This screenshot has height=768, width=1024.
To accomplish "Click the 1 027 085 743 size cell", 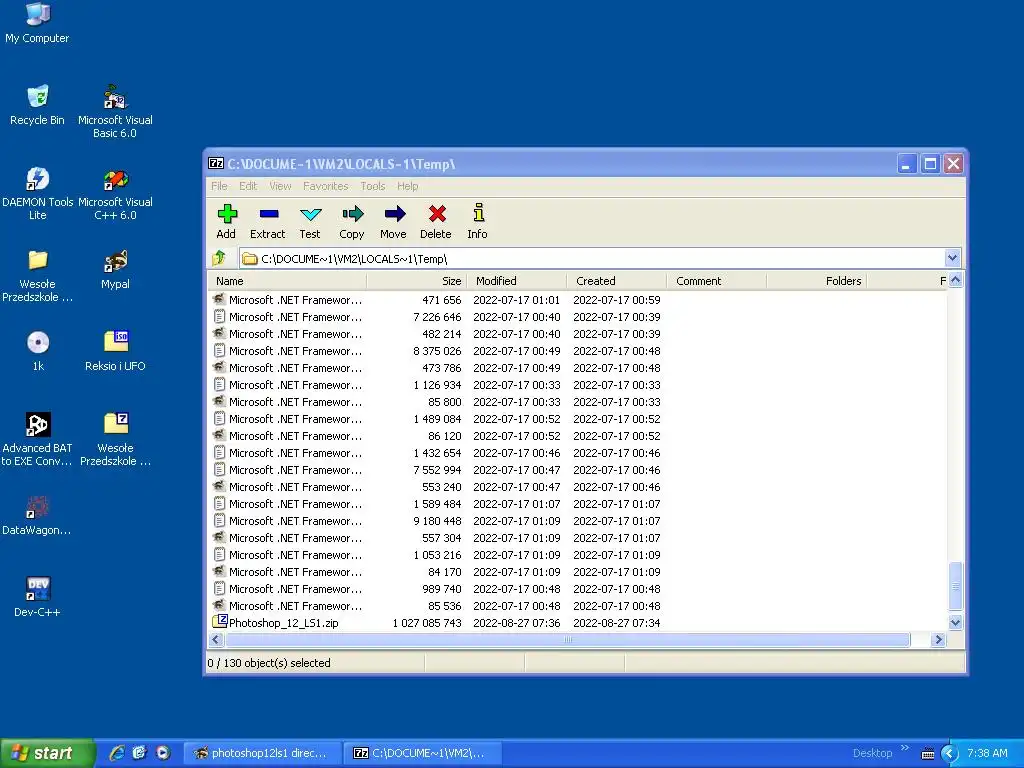I will pyautogui.click(x=426, y=622).
